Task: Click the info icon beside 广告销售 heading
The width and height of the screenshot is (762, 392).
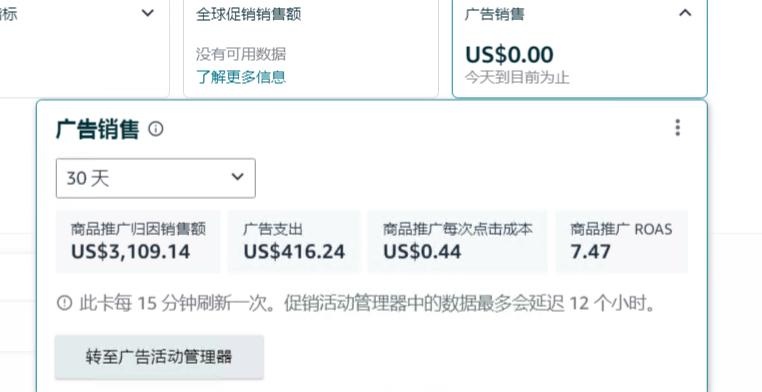Action: pos(156,129)
